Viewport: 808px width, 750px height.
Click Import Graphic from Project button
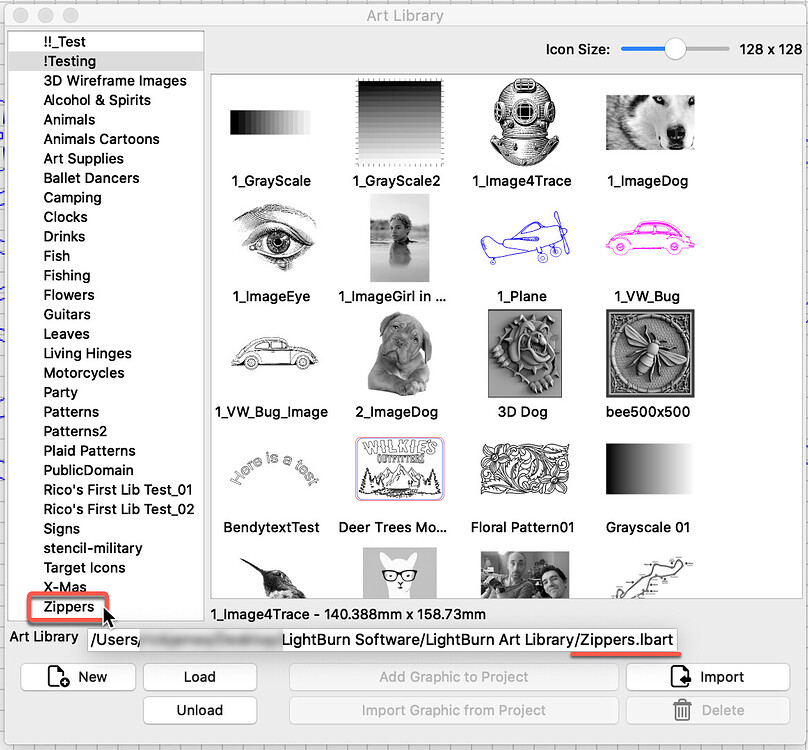(453, 710)
